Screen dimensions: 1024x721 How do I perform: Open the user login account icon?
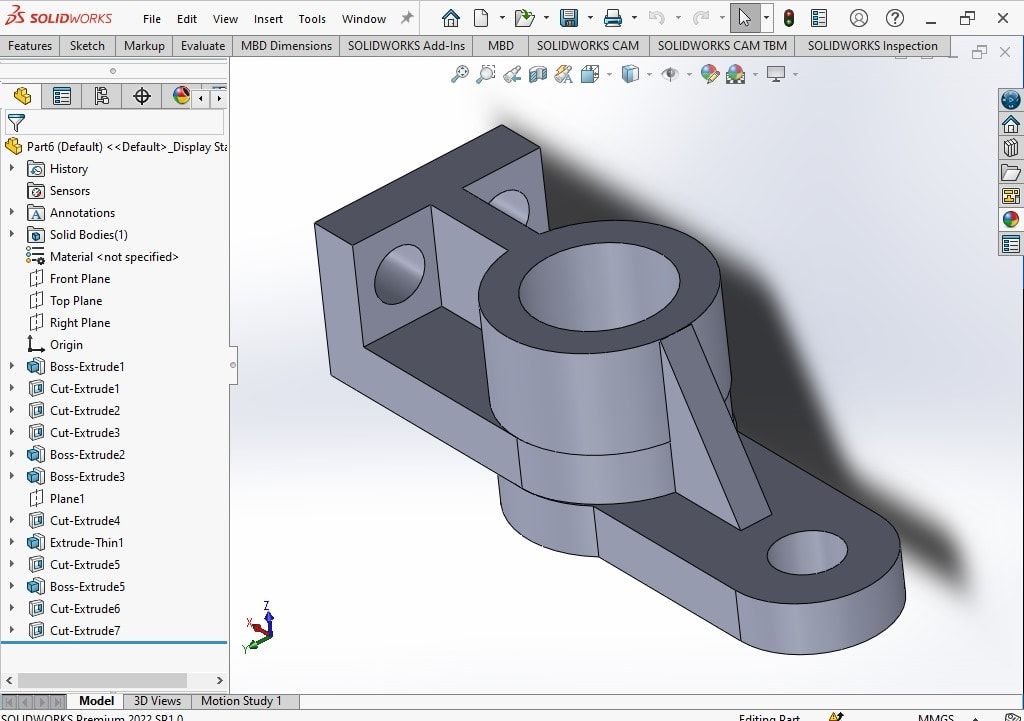[x=859, y=18]
